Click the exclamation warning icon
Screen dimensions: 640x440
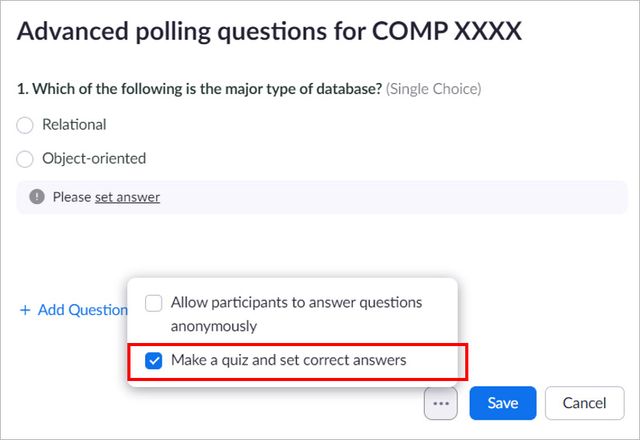tap(37, 197)
